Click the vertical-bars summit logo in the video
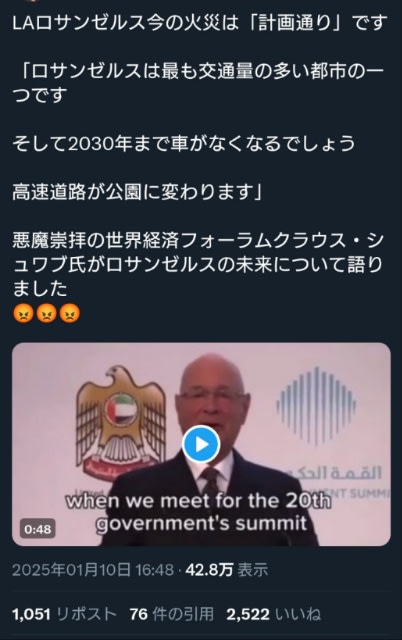 pos(316,405)
